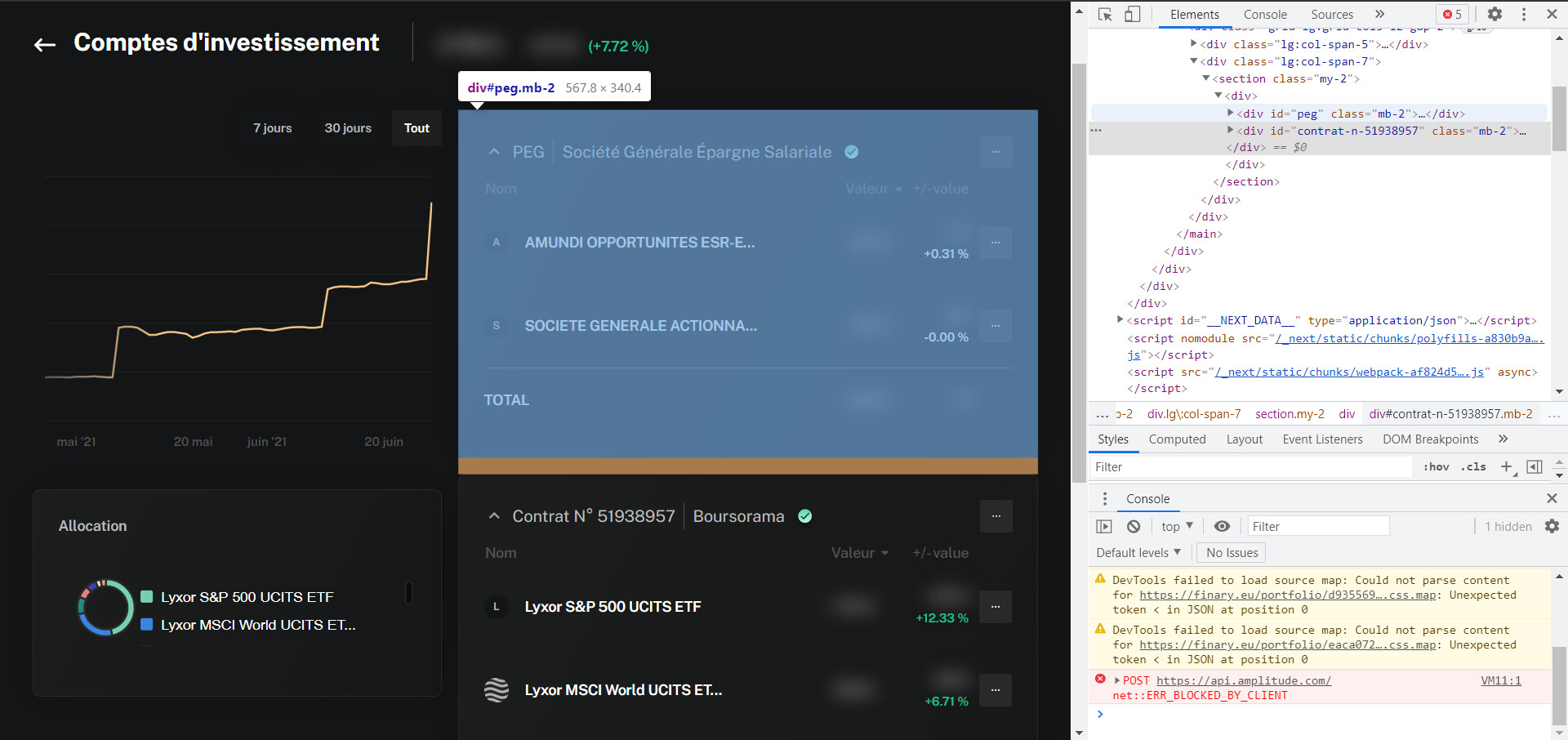The width and height of the screenshot is (1568, 740).
Task: Open the api.amplitude.com link in console
Action: pyautogui.click(x=1243, y=681)
